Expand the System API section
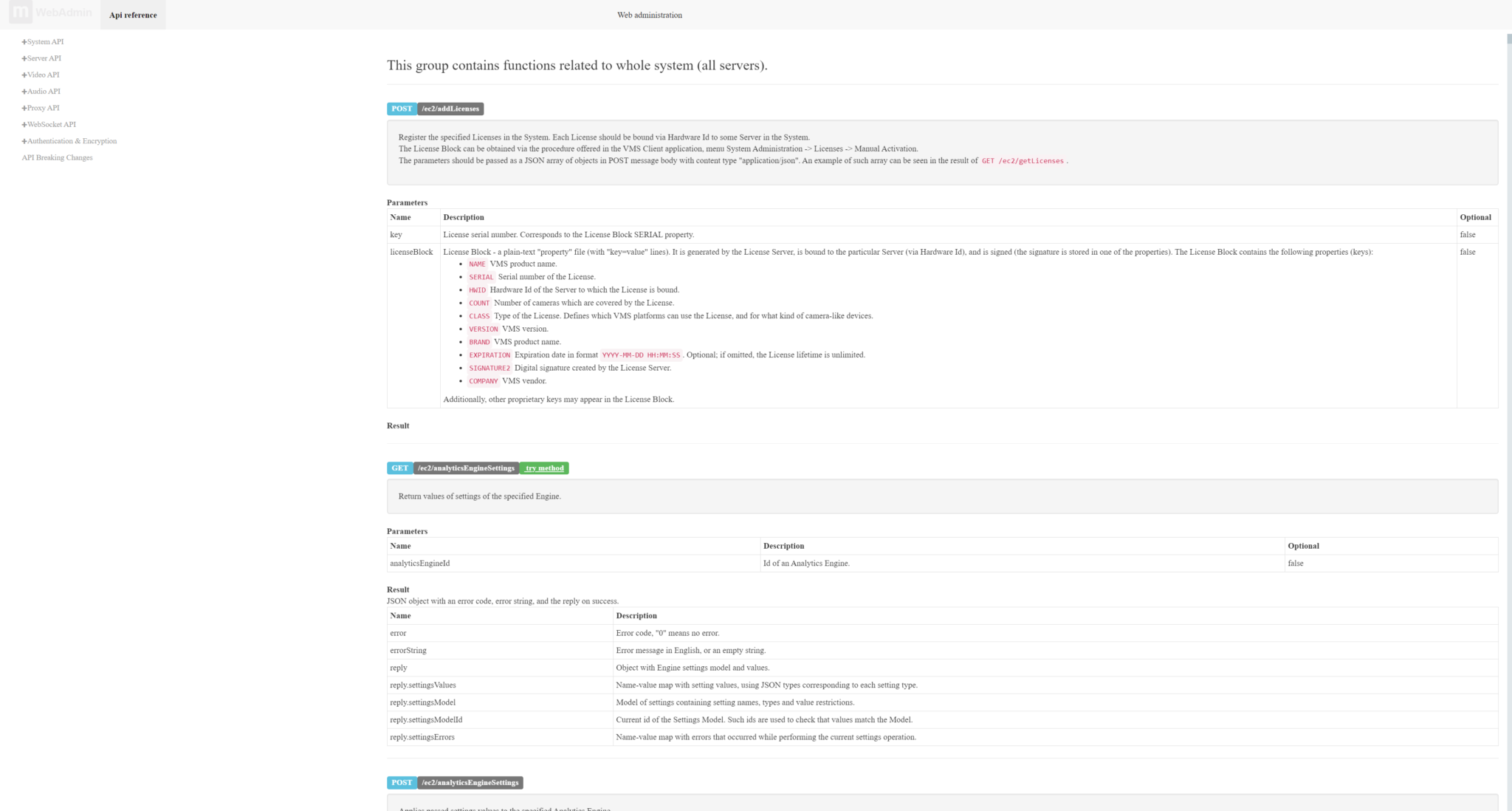Viewport: 1512px width, 811px height. 43,41
